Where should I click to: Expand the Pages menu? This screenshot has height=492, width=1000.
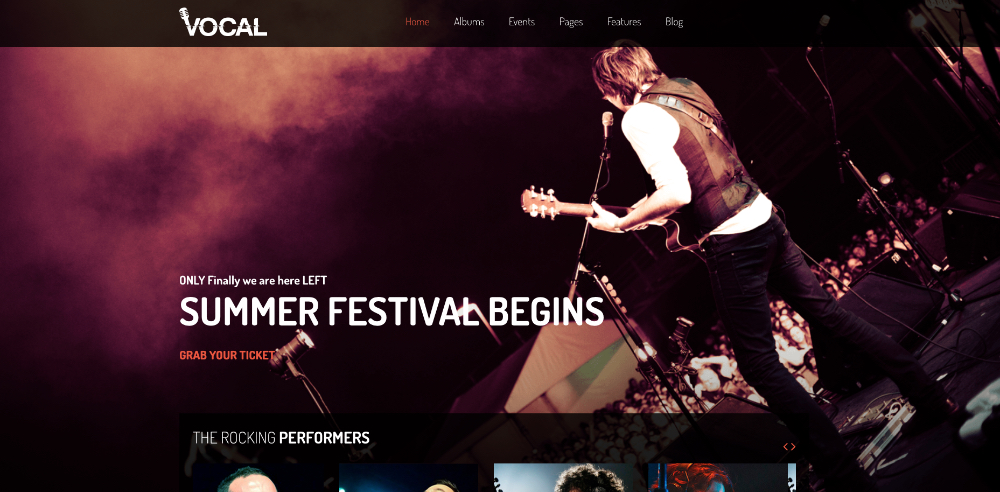[x=571, y=22]
